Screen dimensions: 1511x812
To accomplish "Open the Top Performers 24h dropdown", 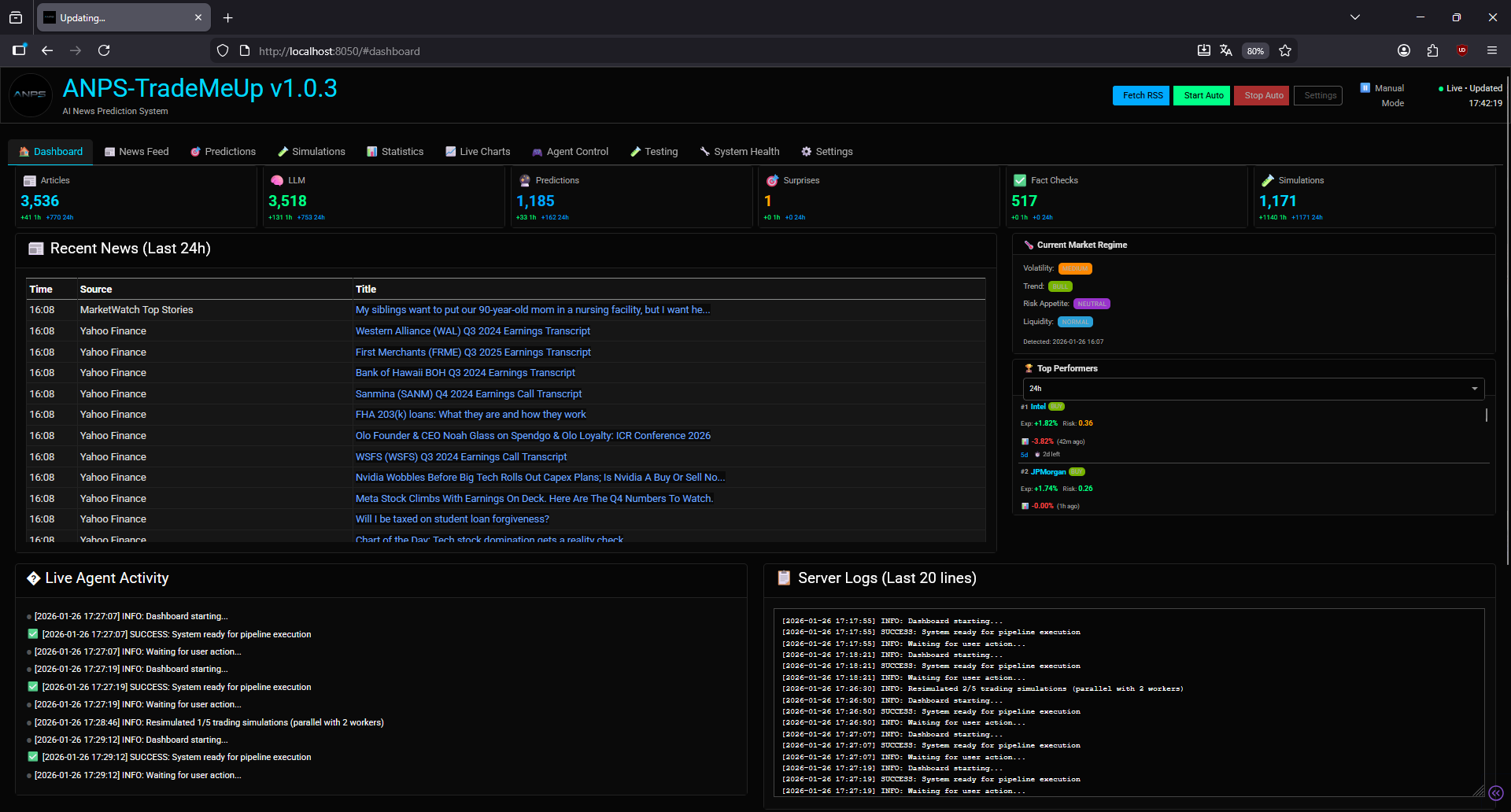I will click(x=1253, y=389).
